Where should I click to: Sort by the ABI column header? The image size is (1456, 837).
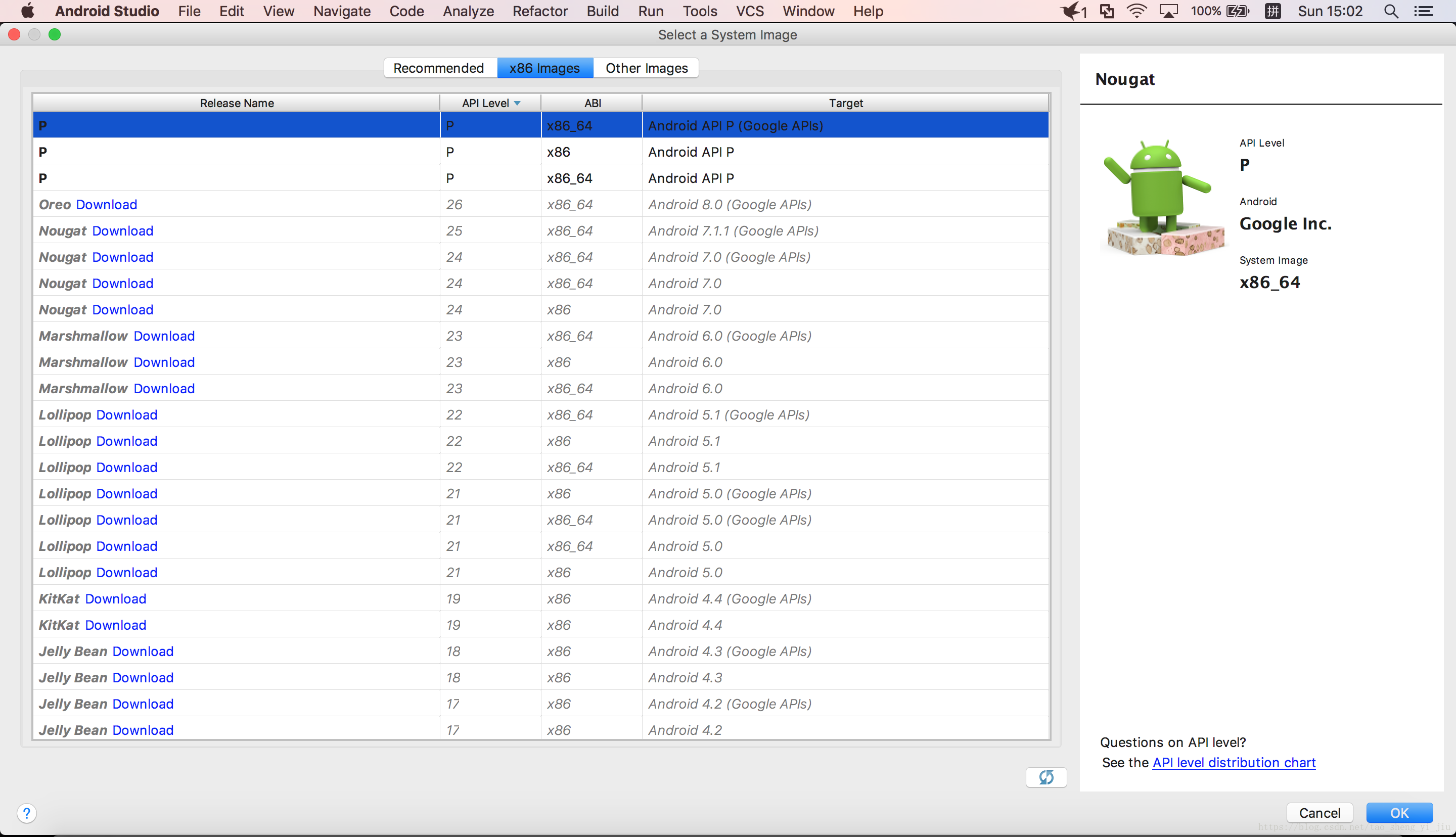[592, 103]
